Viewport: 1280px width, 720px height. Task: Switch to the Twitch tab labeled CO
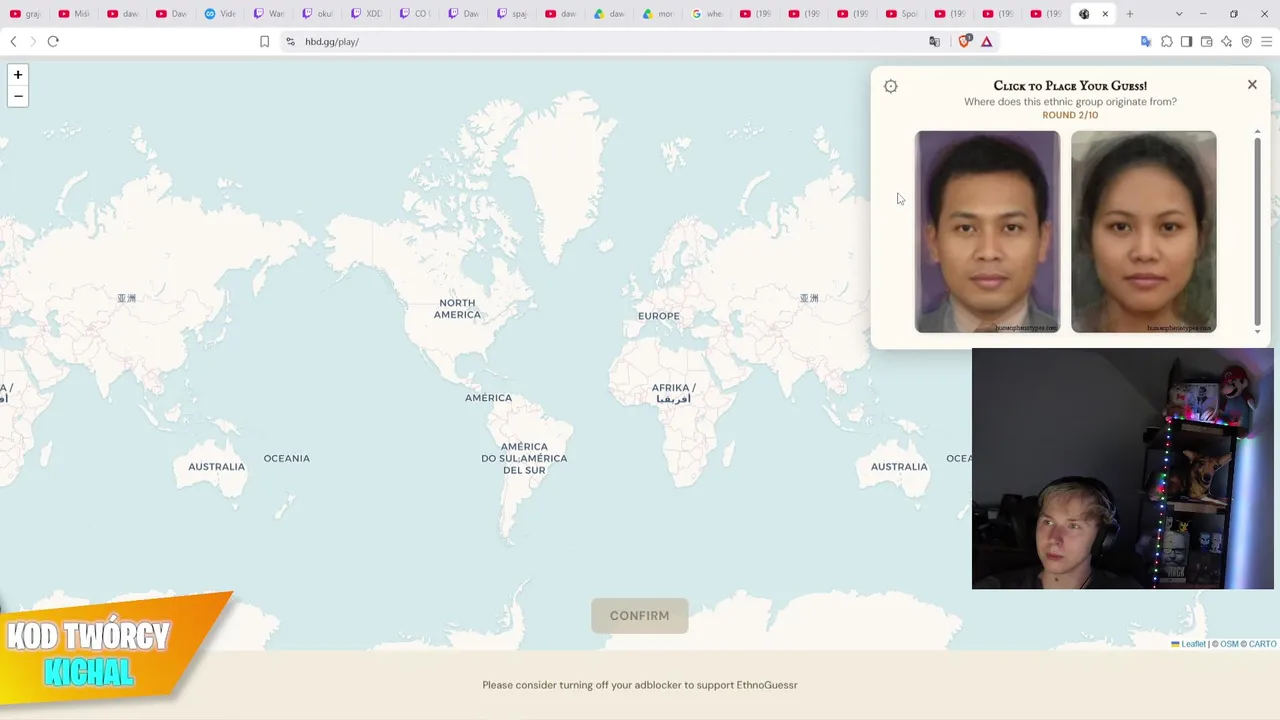tap(415, 14)
